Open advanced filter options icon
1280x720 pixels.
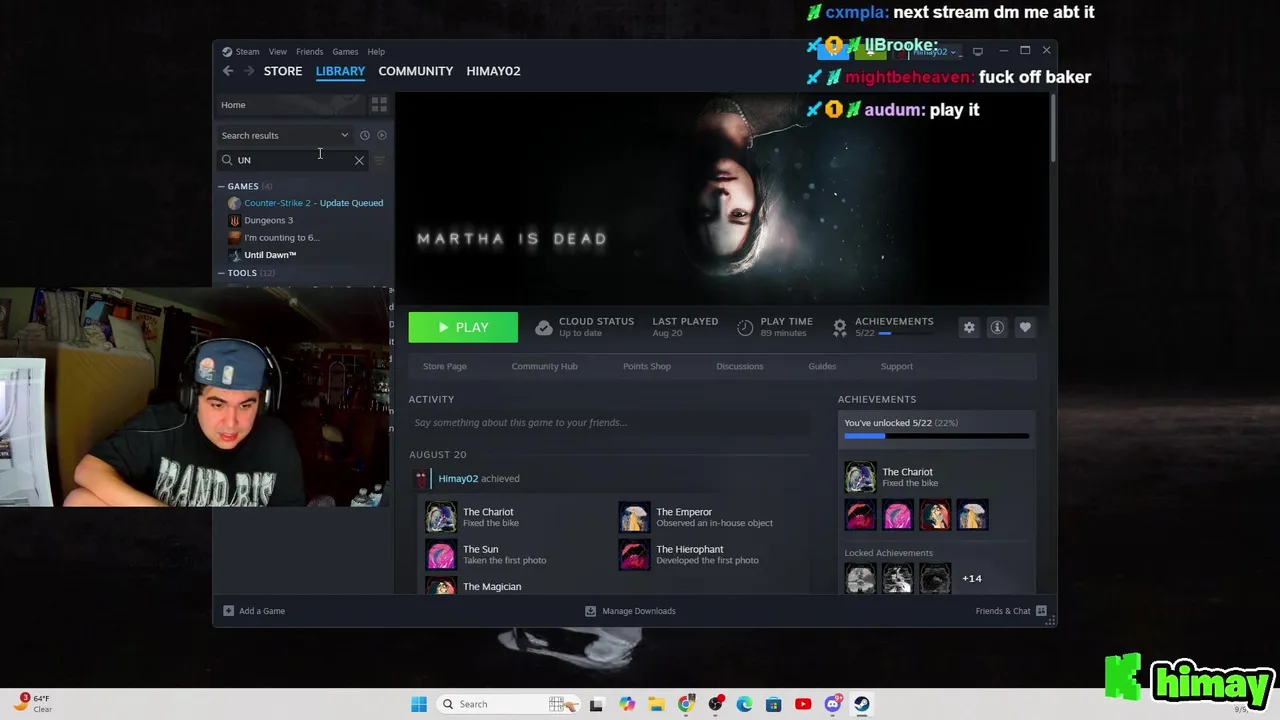point(379,160)
